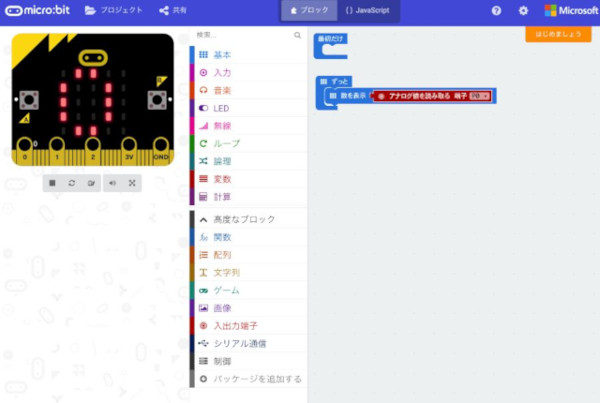Click the 共有 share button

click(173, 10)
